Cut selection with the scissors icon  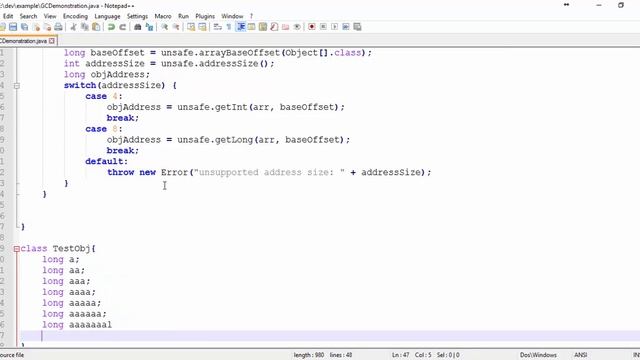tap(73, 27)
